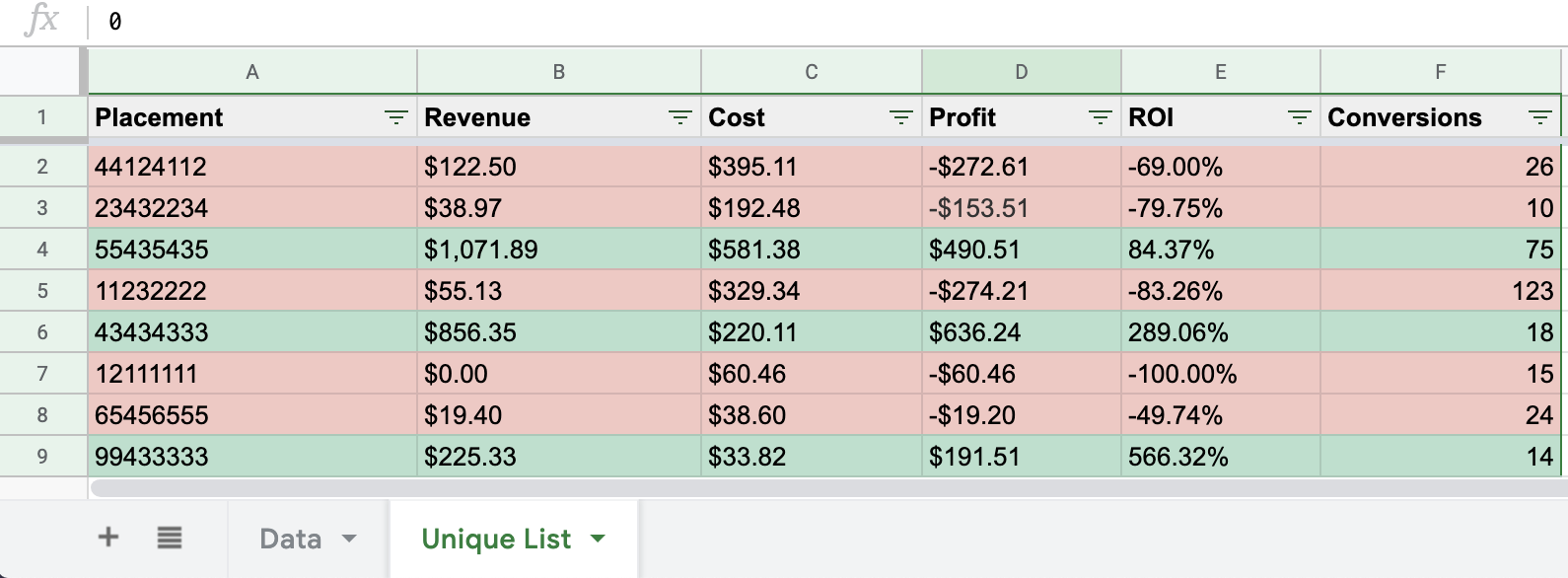Open the Conversions column filter icon
Screen dimensions: 1568x578
point(1539,117)
